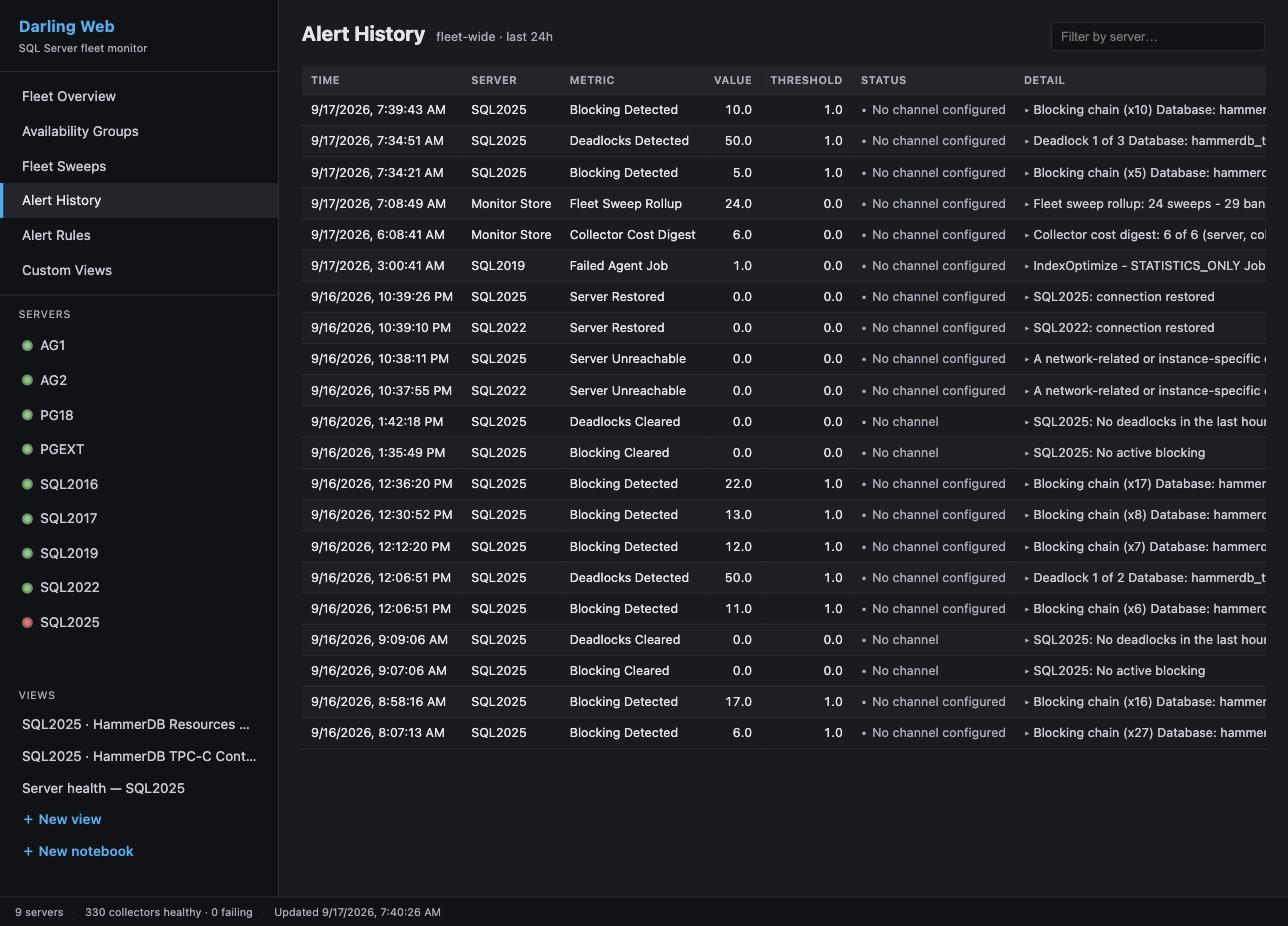This screenshot has width=1288, height=926.
Task: Click the Collector Cost Digest metric cell
Action: tap(633, 235)
